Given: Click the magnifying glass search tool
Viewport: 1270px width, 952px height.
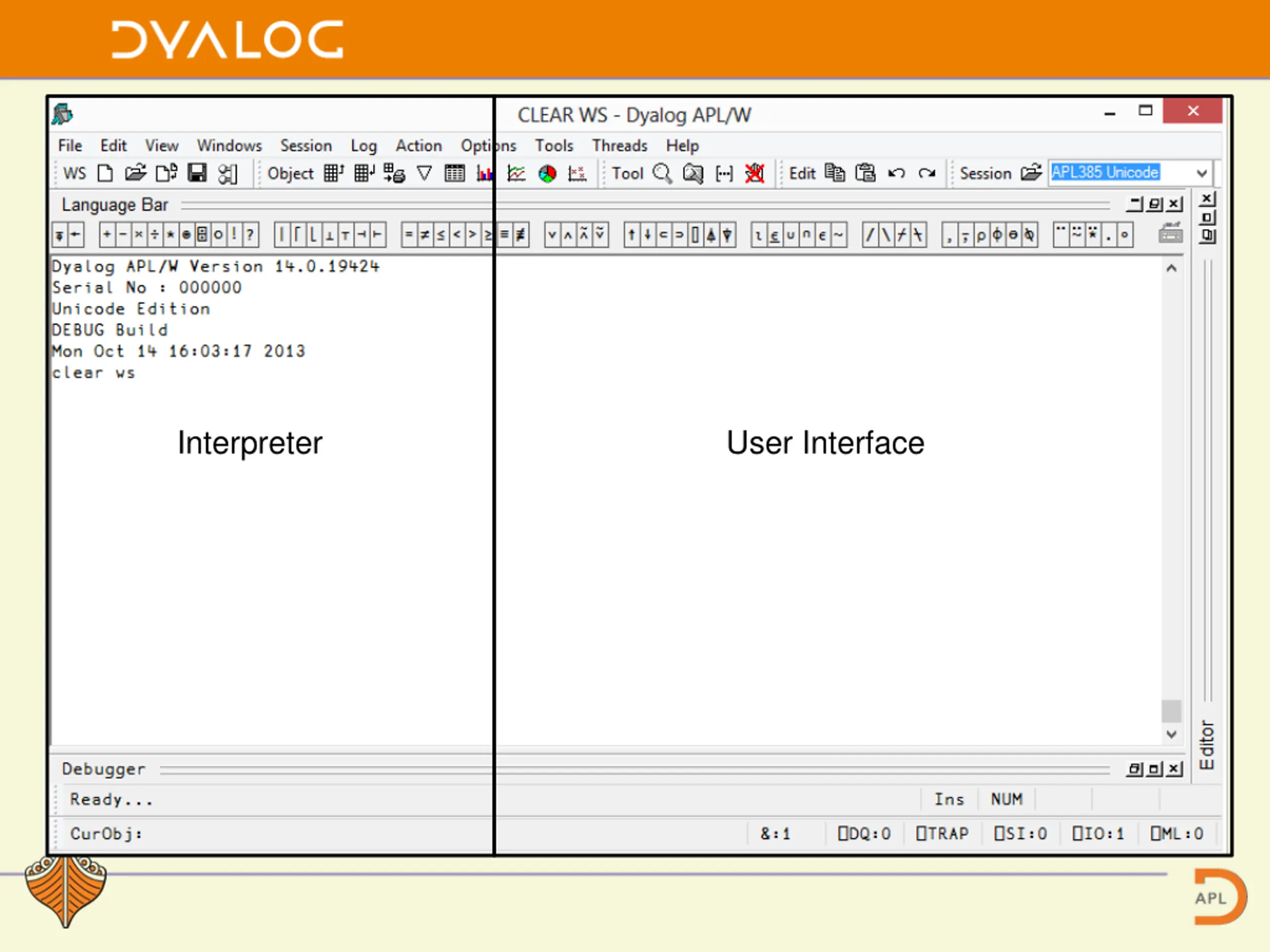Looking at the screenshot, I should click(663, 174).
